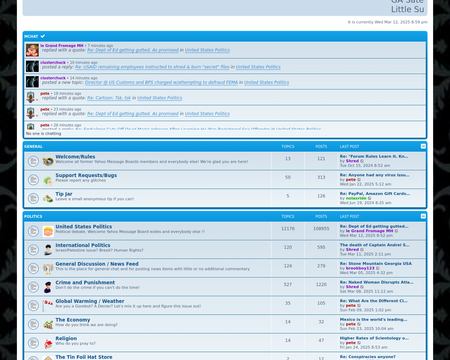Click the Welcome/Rules forum status icon
Image resolution: width=450 pixels, height=360 pixels.
tap(33, 161)
